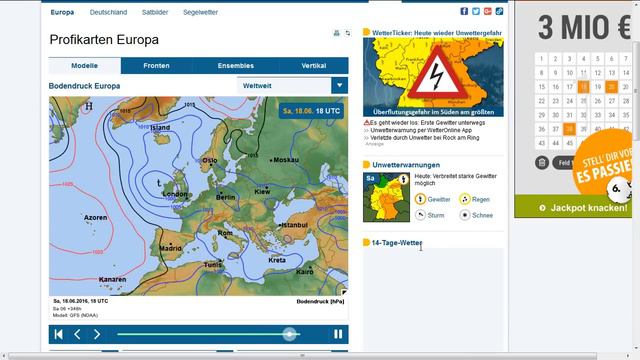Click 'Modell: GFS (NOAA)' caption text
Screen dimensions: 640x360
click(x=75, y=316)
